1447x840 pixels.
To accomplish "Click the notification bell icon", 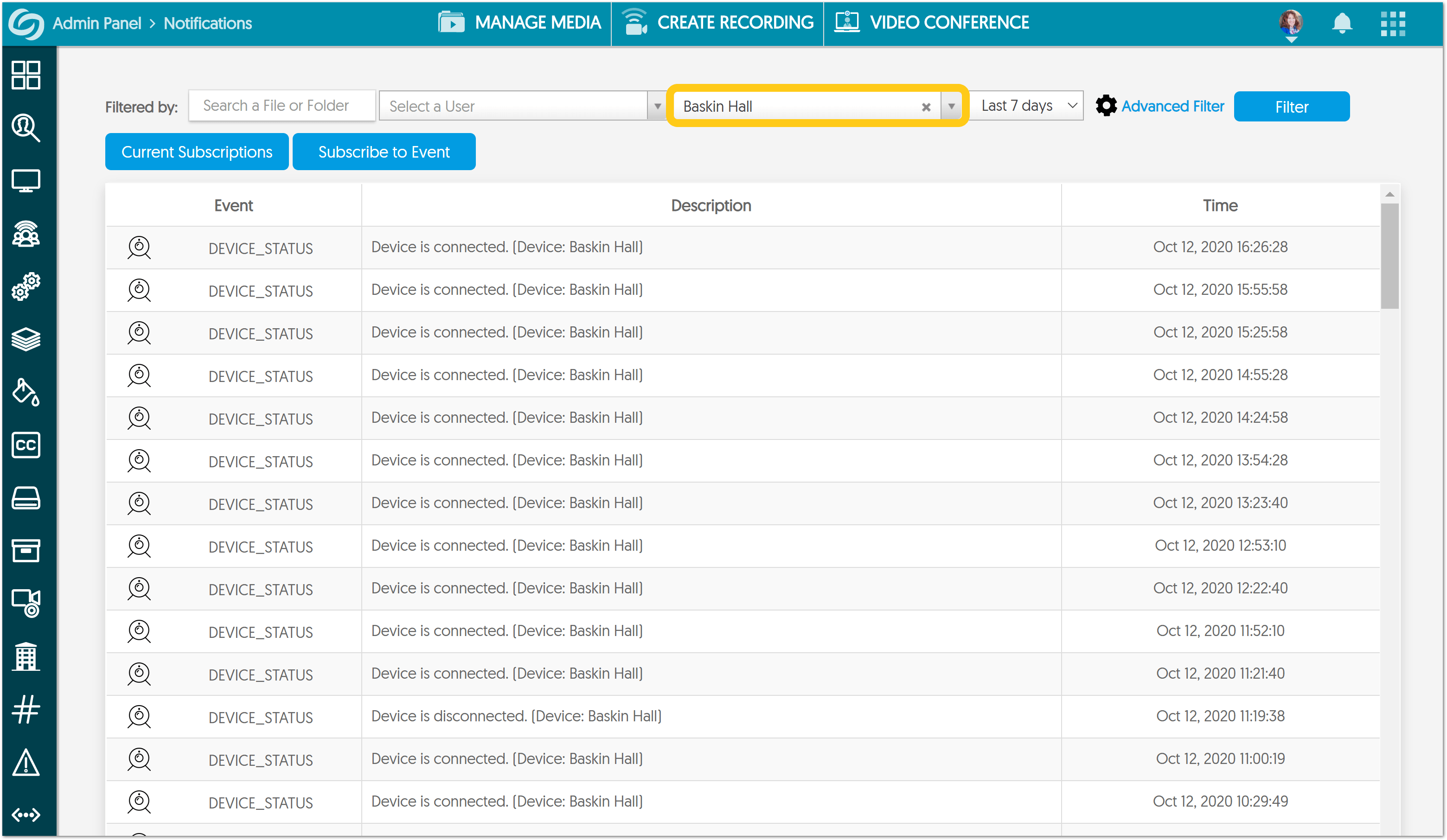I will coord(1342,24).
